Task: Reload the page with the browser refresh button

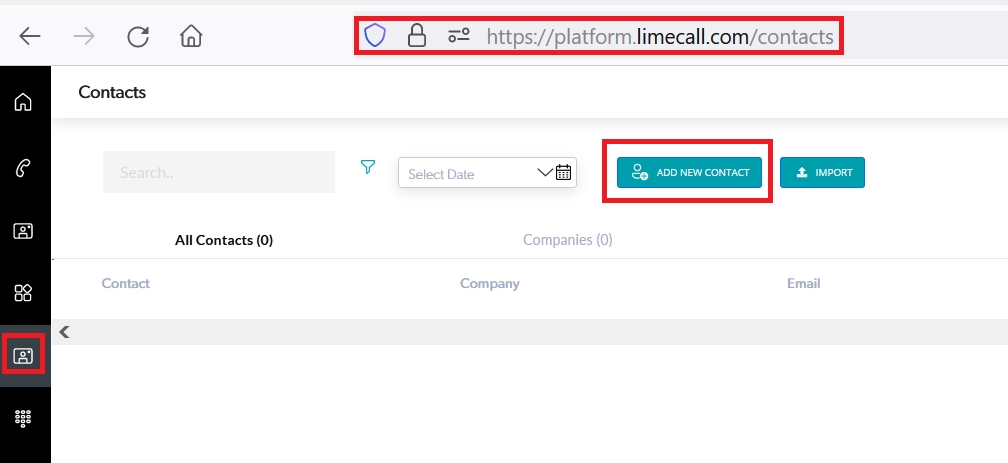Action: coord(138,37)
